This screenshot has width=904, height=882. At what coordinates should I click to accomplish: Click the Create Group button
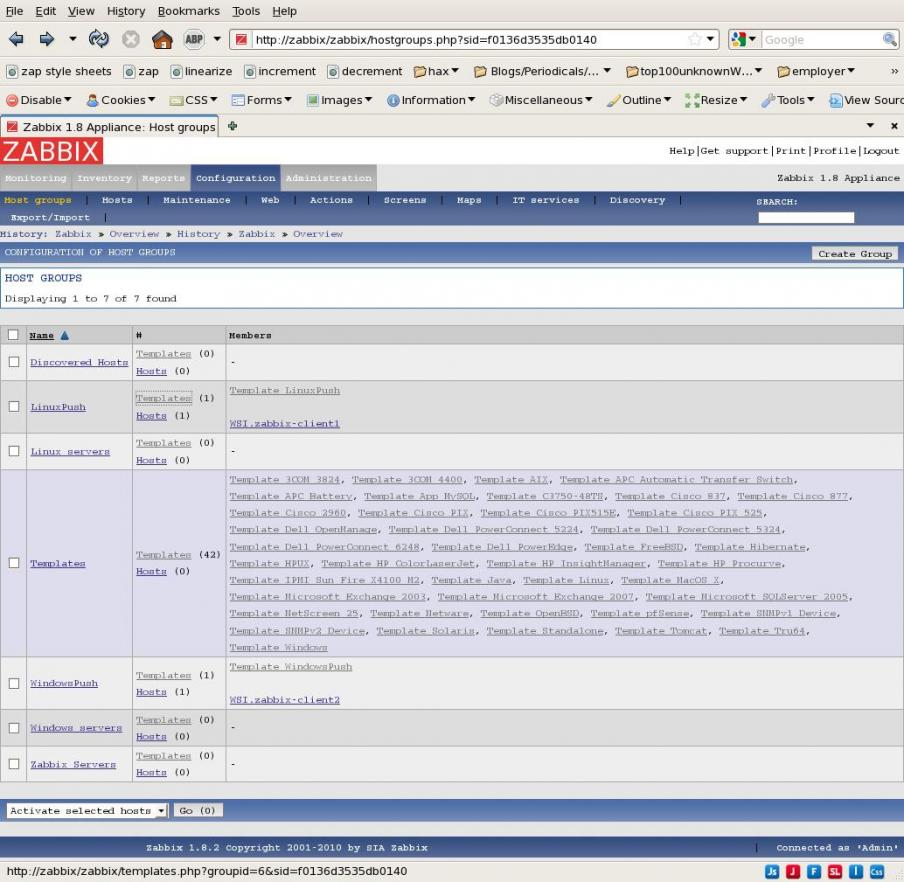pos(854,254)
